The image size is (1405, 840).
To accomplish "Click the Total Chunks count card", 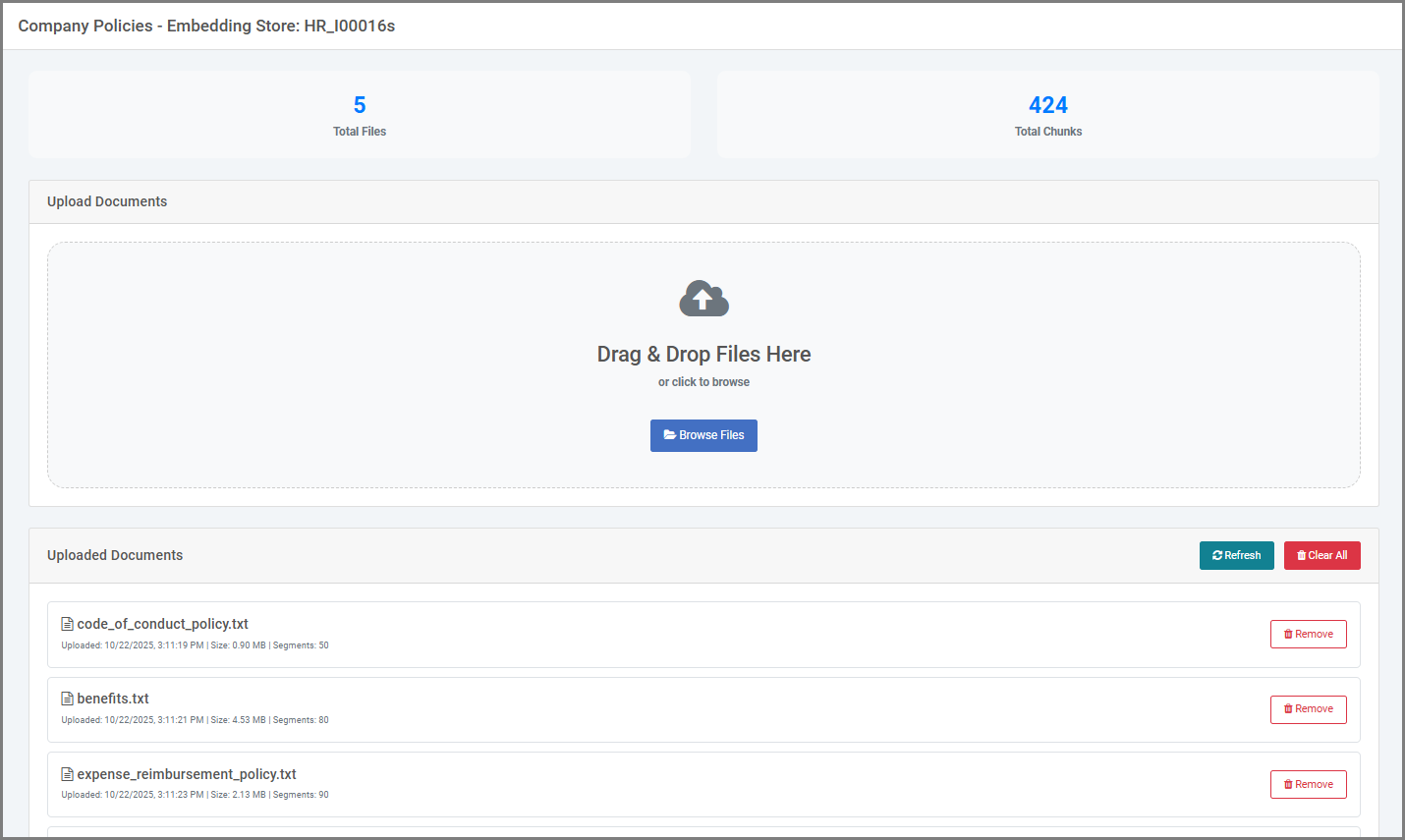I will (1047, 115).
